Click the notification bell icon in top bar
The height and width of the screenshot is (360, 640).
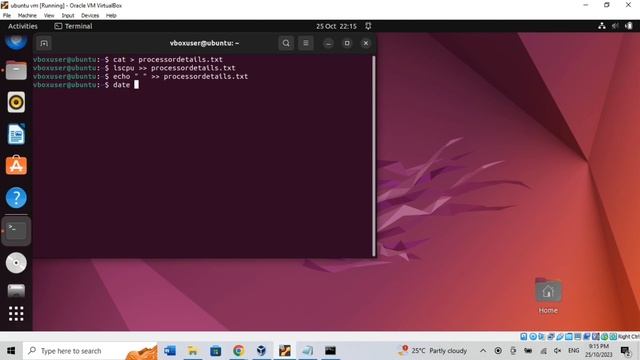tap(368, 26)
